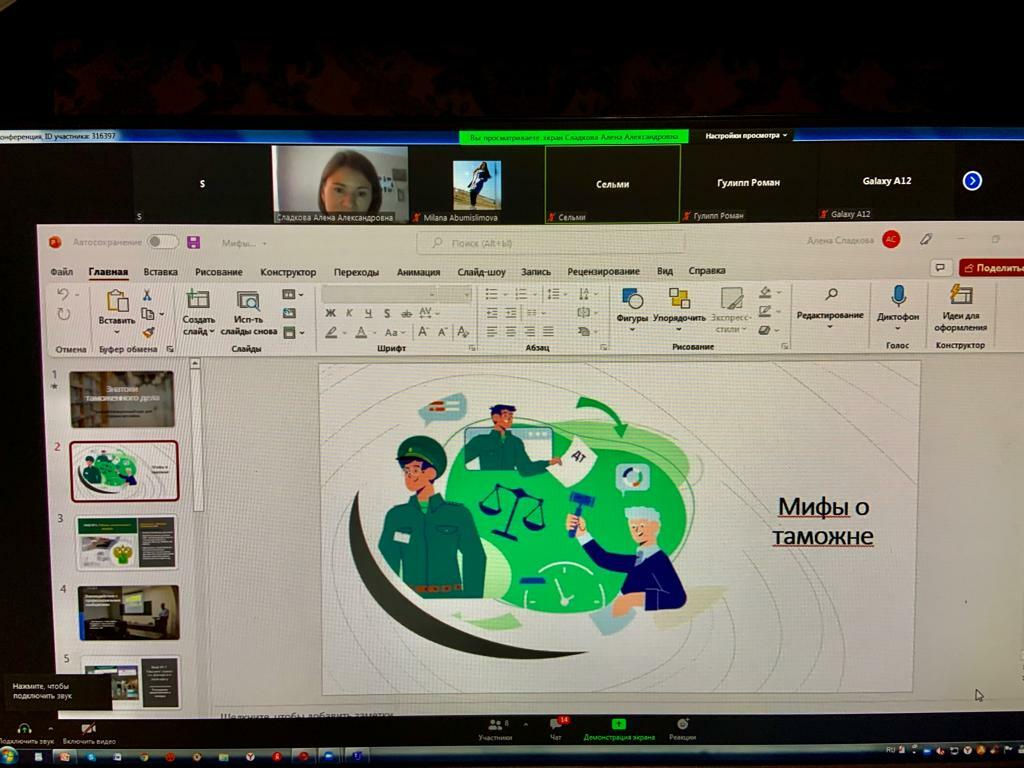
Task: Click the Redo arrow icon
Action: [63, 314]
